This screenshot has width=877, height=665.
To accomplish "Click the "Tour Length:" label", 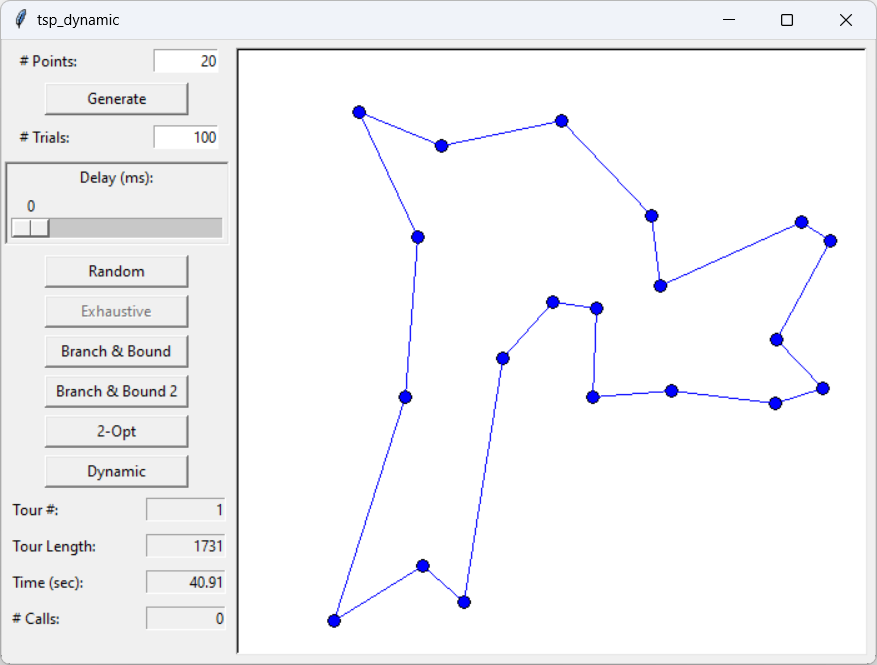I will [x=54, y=546].
